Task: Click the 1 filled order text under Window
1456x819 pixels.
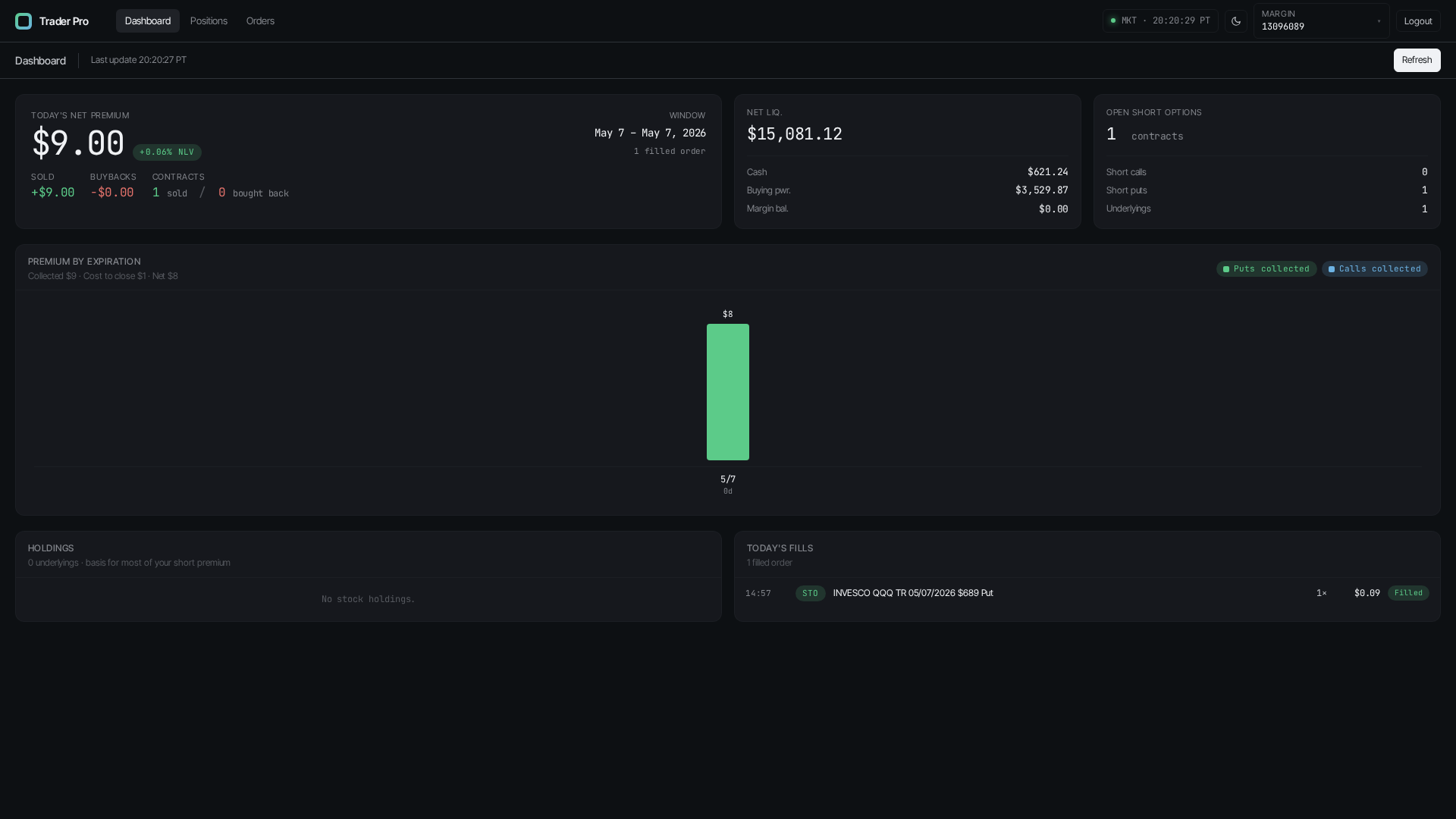Action: [670, 152]
